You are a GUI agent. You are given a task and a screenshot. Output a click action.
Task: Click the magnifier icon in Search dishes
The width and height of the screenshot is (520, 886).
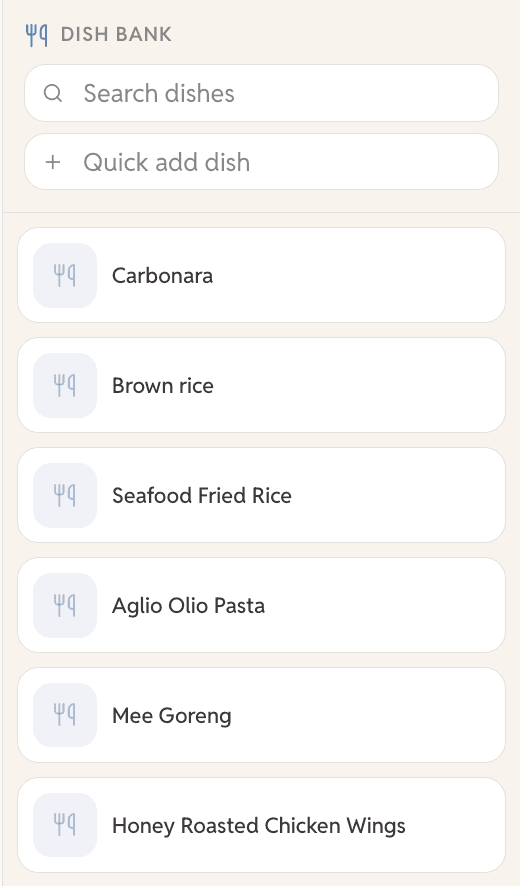(x=53, y=93)
